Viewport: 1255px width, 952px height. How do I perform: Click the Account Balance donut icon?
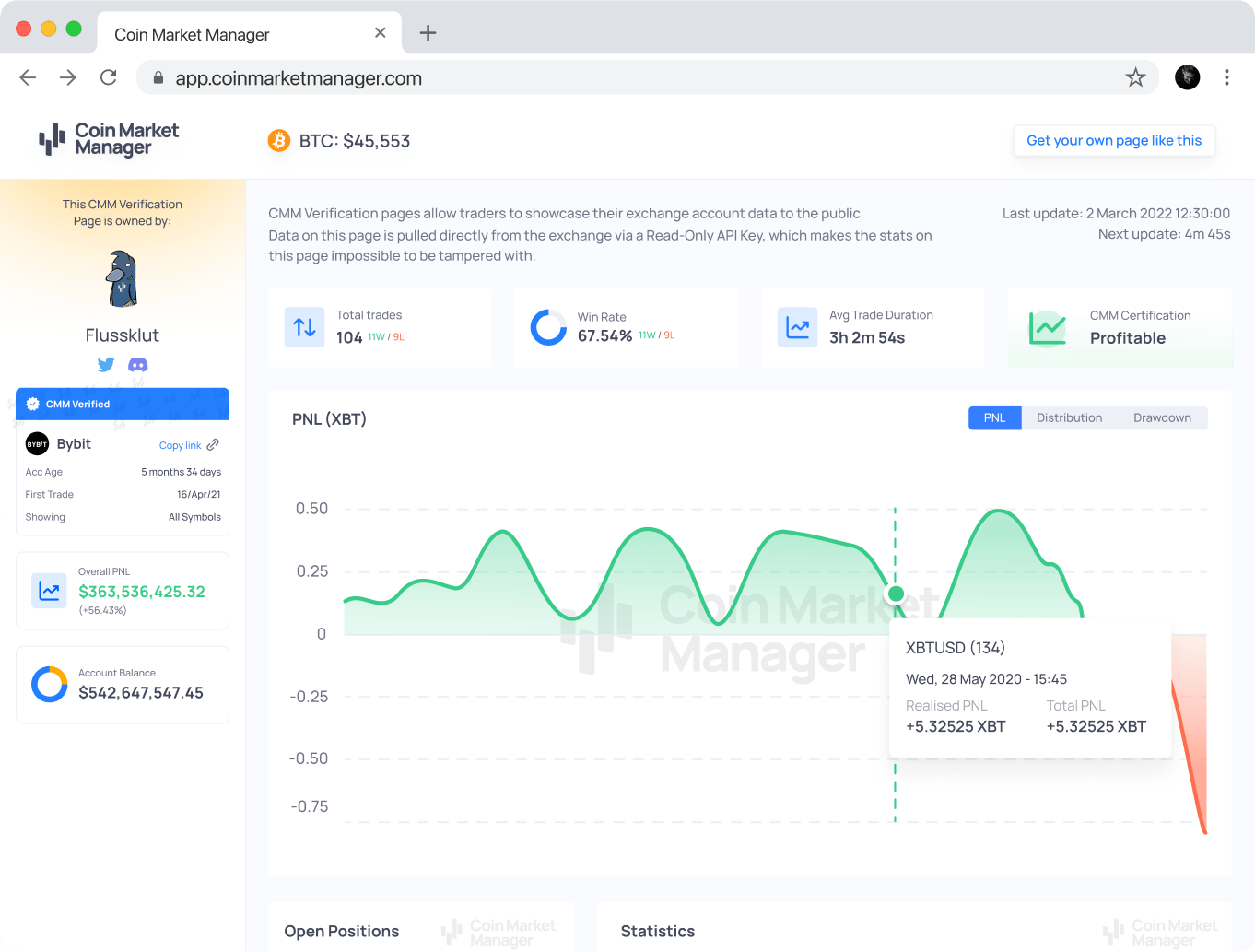47,684
